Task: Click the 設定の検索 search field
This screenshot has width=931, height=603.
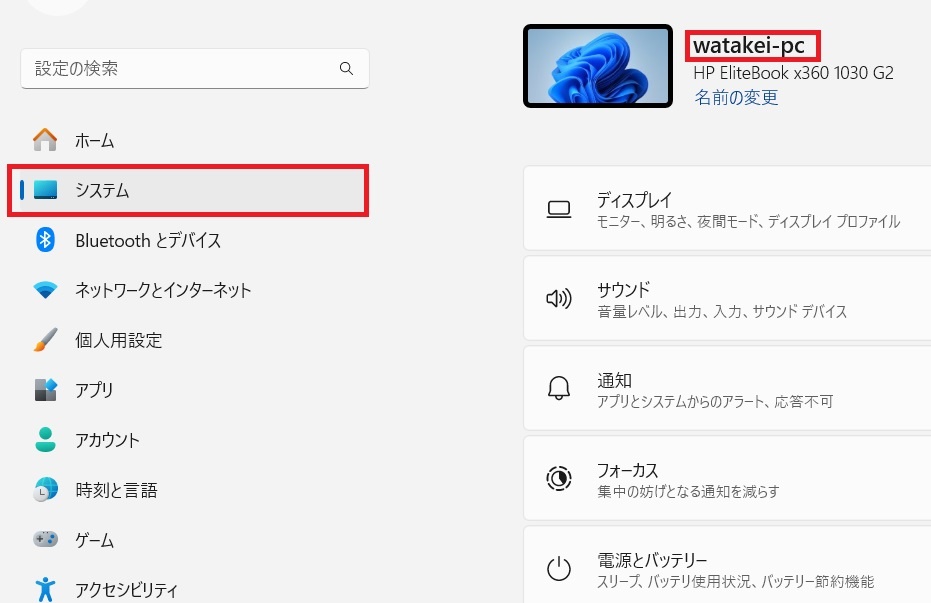Action: coord(195,69)
